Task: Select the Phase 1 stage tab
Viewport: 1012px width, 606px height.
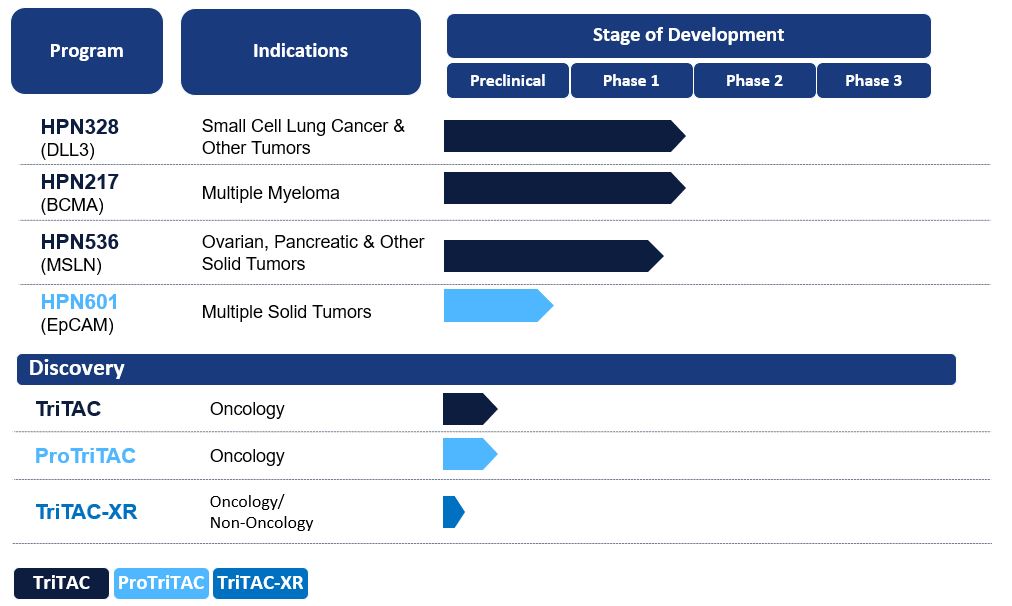Action: coord(631,81)
